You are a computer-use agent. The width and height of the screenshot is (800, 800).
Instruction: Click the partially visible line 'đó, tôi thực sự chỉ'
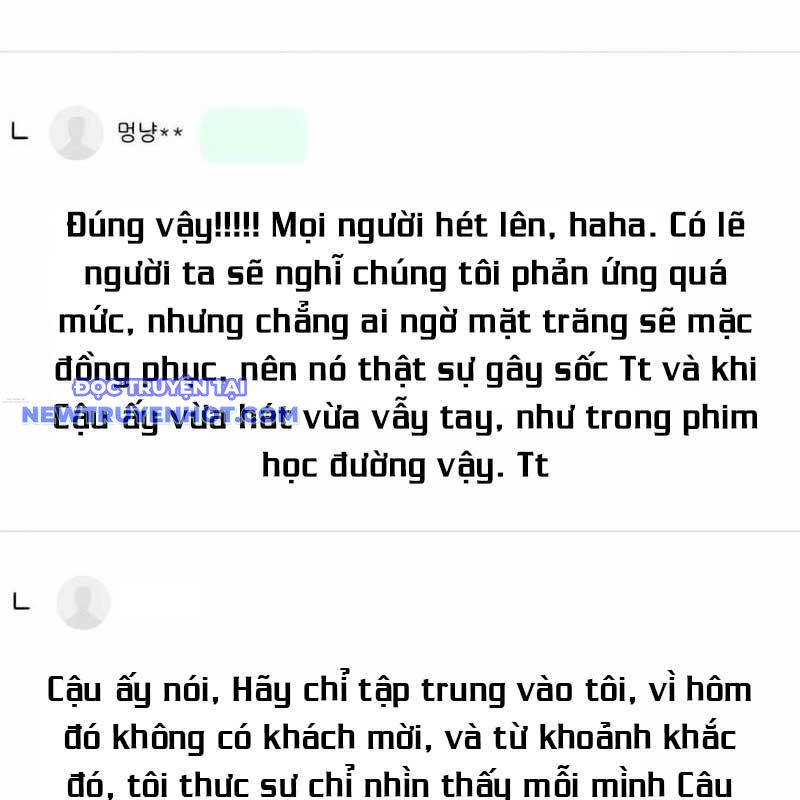(399, 785)
